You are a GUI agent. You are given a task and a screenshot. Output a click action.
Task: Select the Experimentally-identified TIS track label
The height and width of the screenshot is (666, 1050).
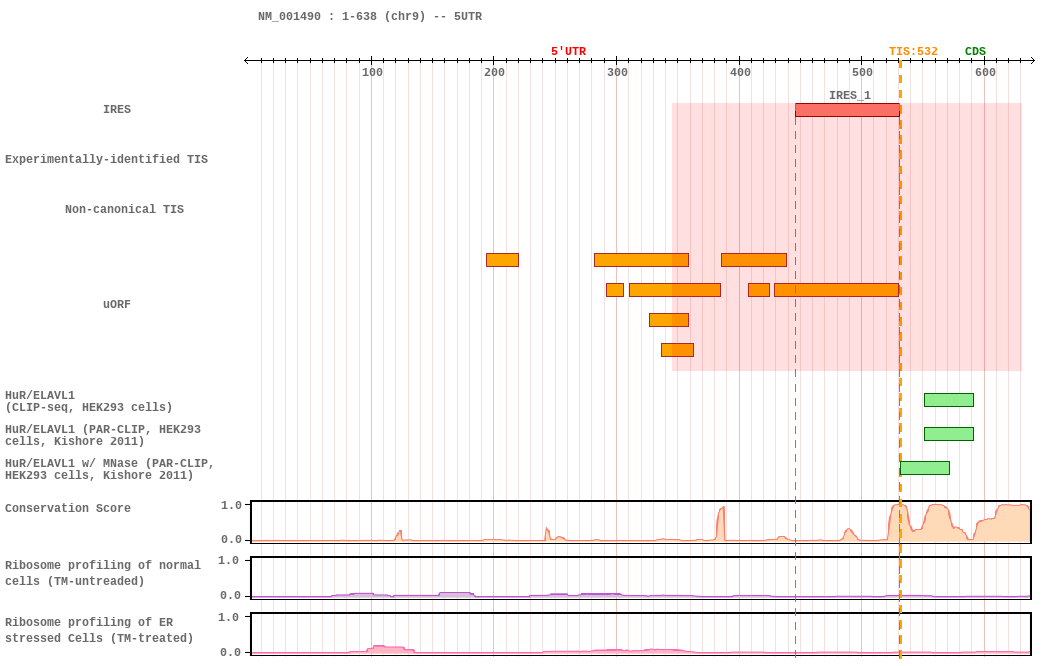click(x=106, y=160)
